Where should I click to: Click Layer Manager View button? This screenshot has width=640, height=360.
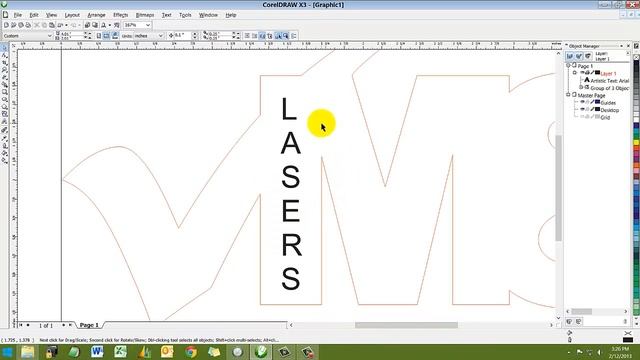588,56
